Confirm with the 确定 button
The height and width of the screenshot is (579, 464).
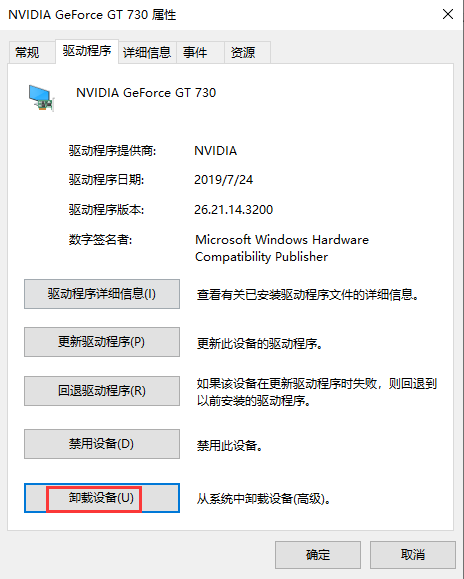click(318, 555)
